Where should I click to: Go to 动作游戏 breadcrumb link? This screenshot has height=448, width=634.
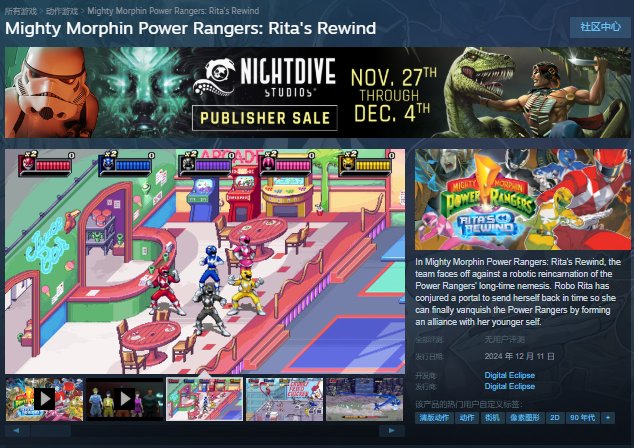point(62,11)
